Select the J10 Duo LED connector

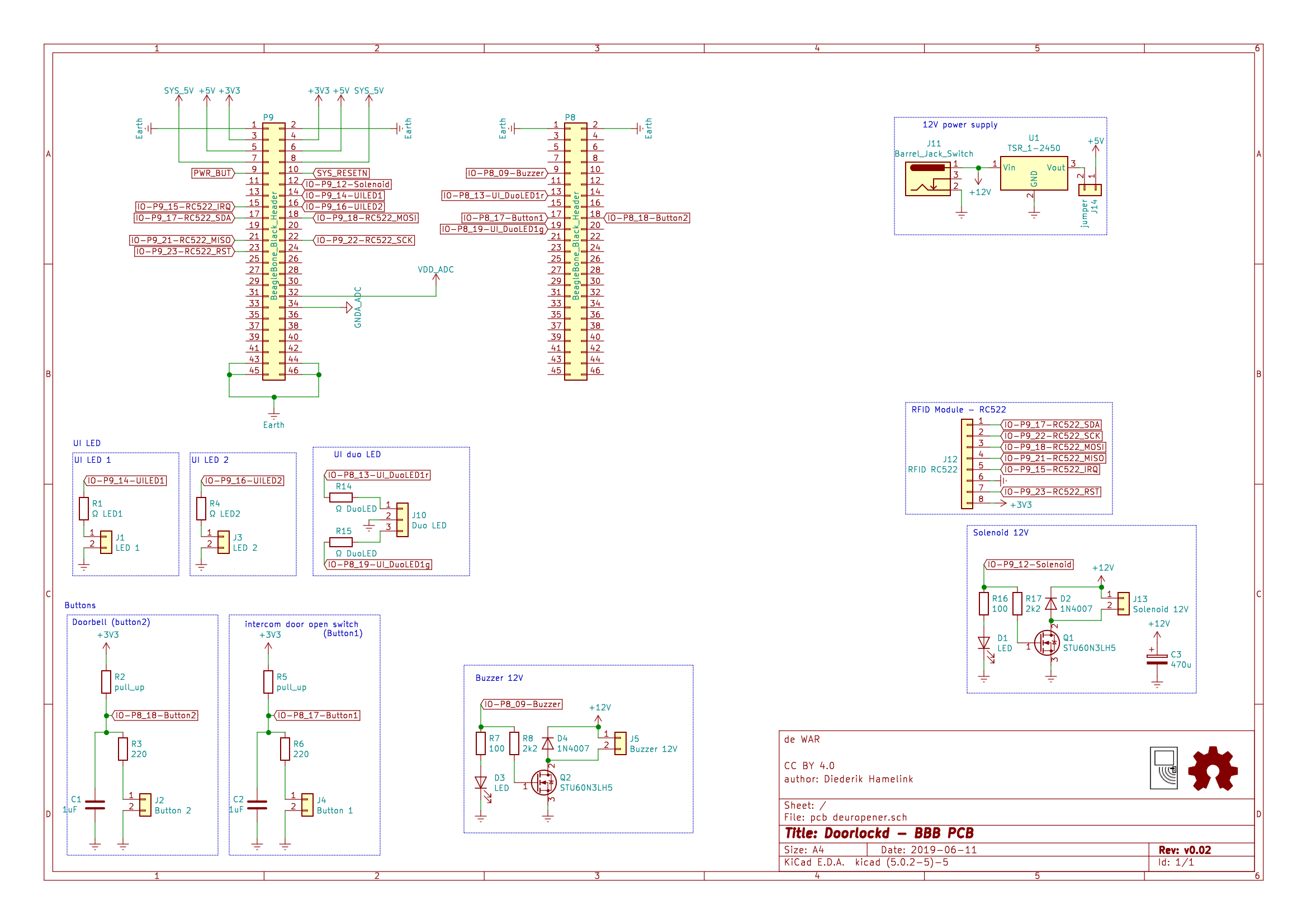point(402,520)
